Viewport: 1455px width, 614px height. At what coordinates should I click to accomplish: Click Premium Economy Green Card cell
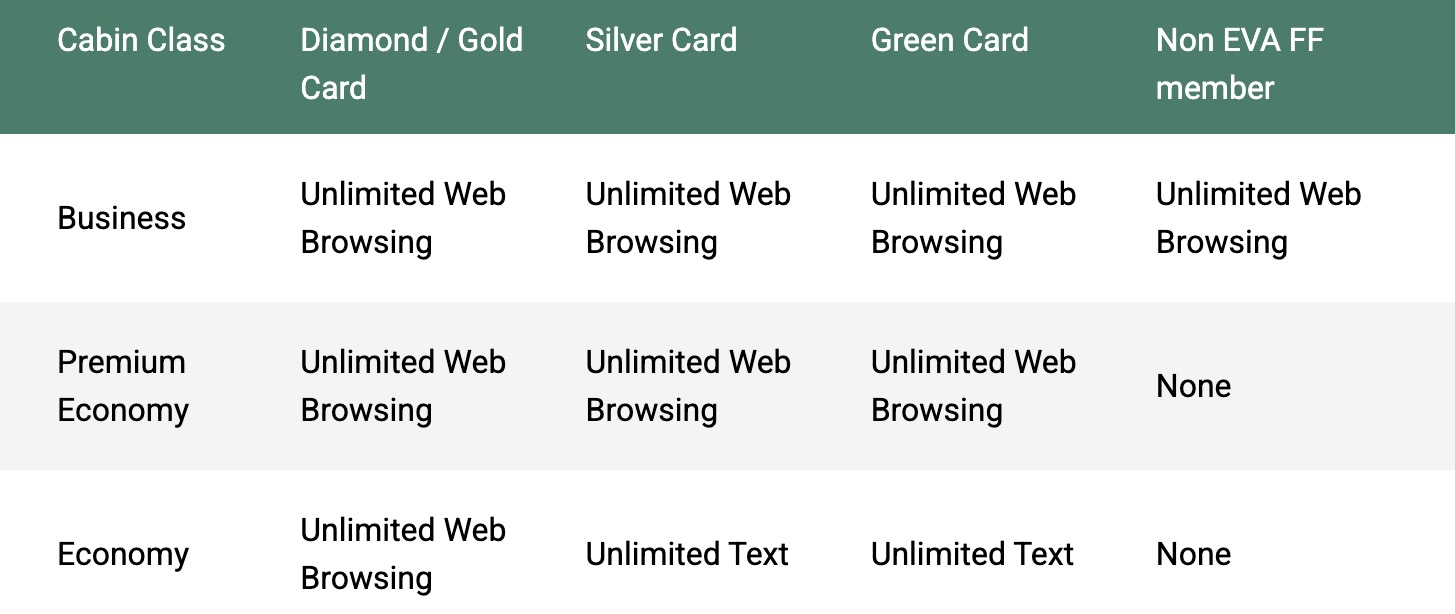pos(973,386)
